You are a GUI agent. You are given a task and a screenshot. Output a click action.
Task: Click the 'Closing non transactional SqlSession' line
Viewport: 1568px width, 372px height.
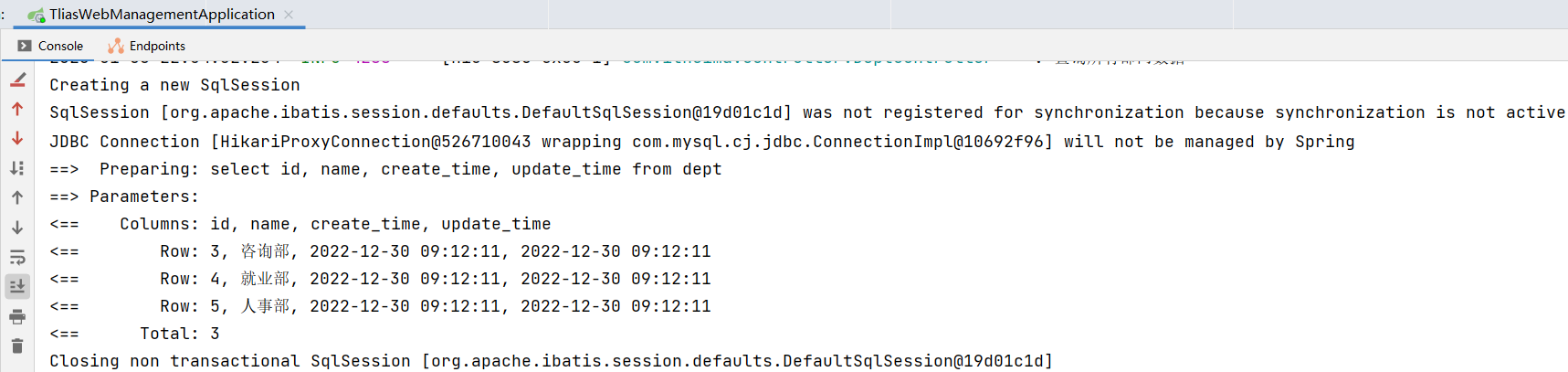[x=551, y=361]
